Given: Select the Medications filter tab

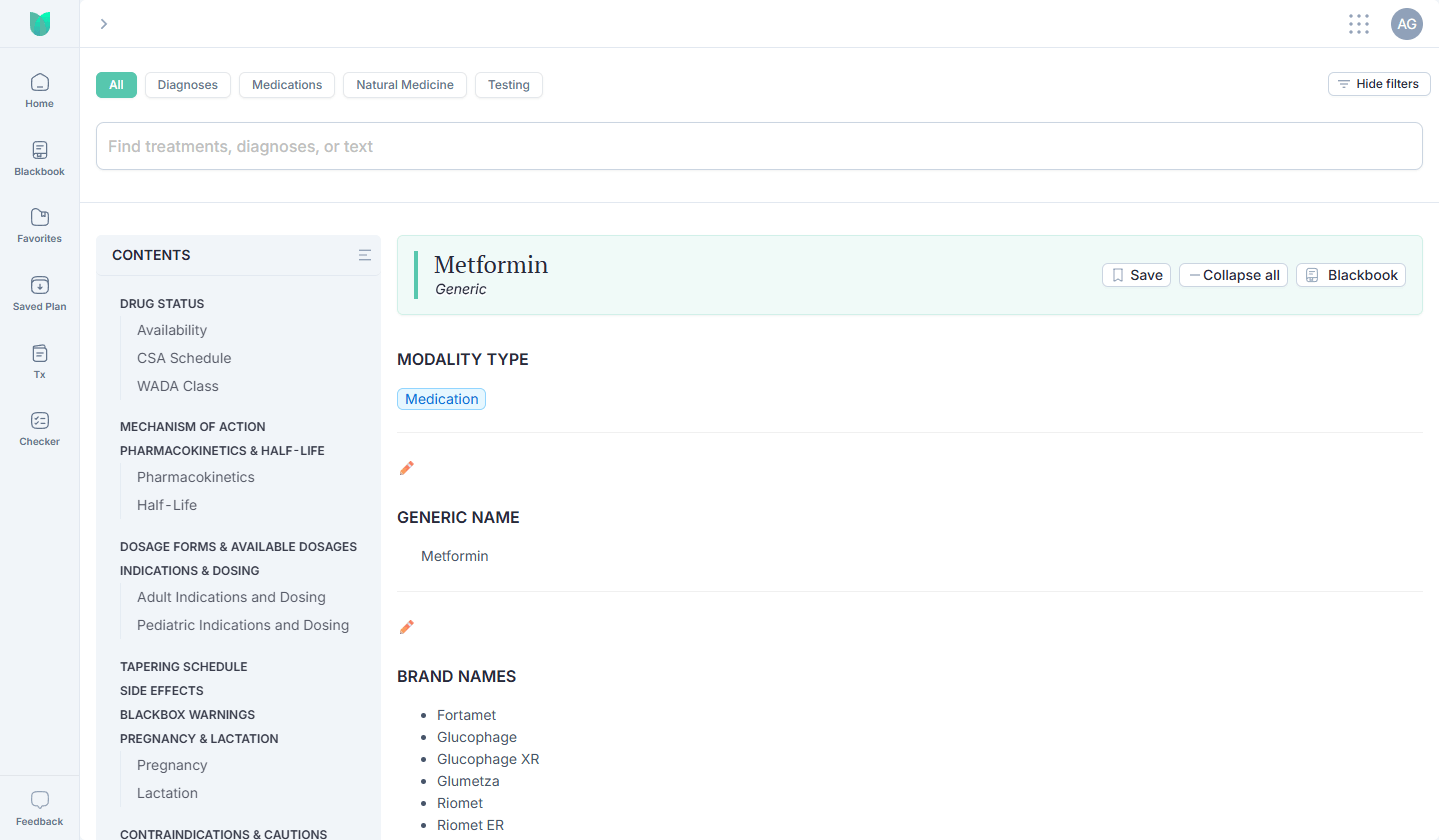Looking at the screenshot, I should (x=287, y=85).
